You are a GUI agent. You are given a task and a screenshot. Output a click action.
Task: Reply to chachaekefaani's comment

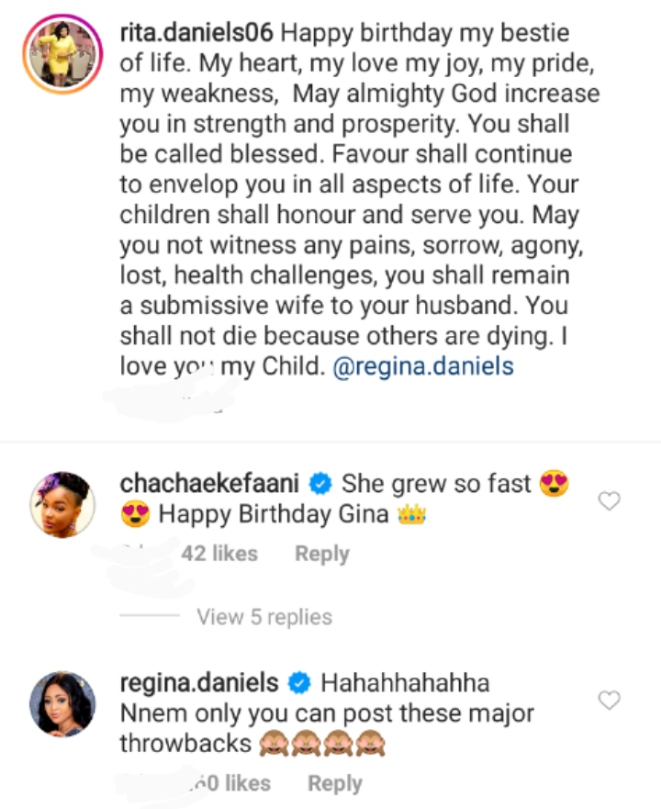coord(321,554)
